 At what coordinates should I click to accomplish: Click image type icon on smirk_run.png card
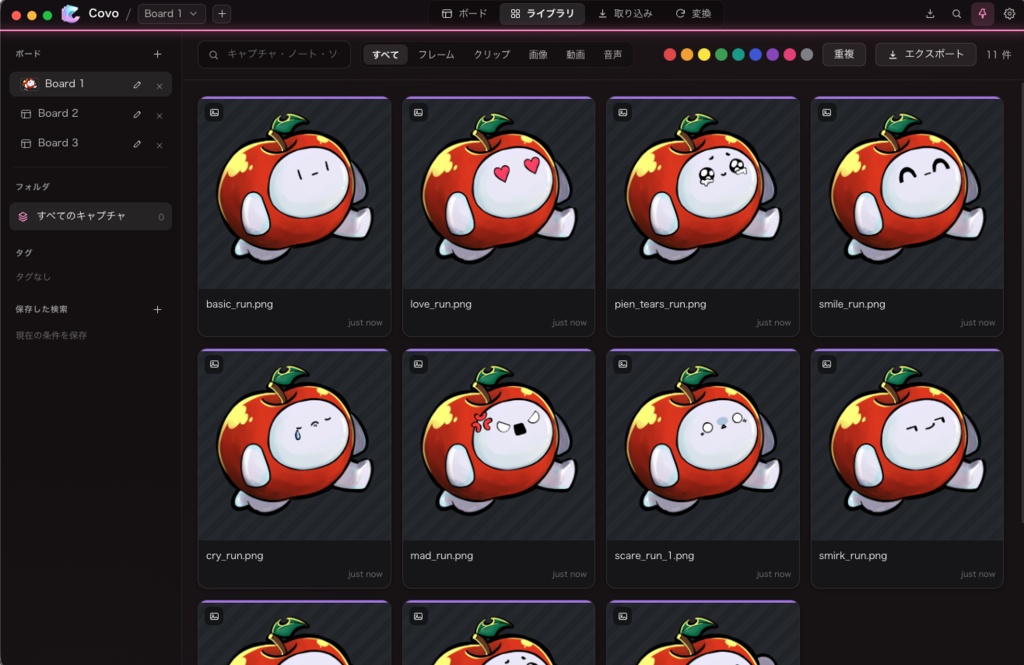(x=827, y=365)
